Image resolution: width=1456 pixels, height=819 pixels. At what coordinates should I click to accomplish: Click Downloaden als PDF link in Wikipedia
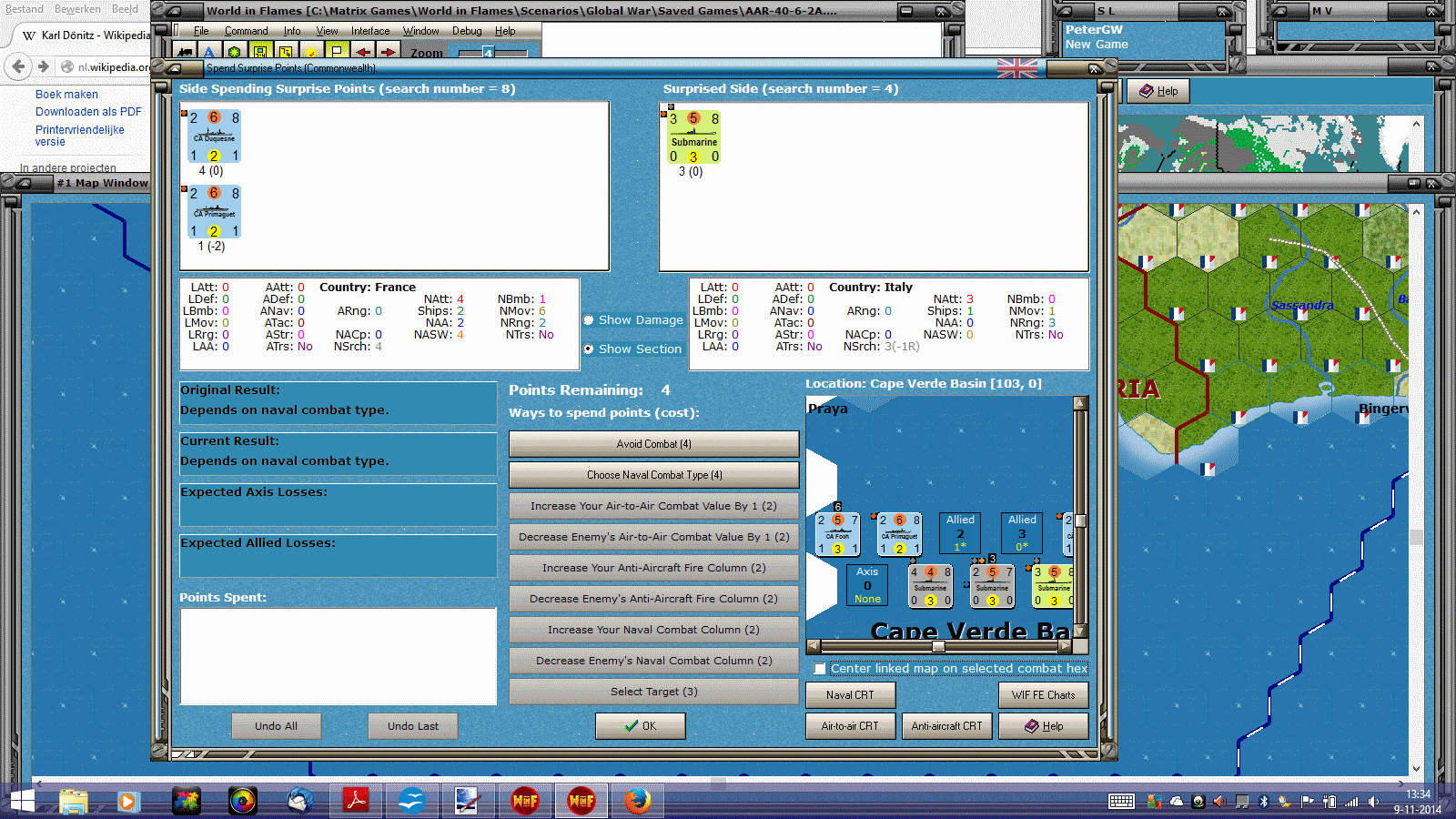88,112
